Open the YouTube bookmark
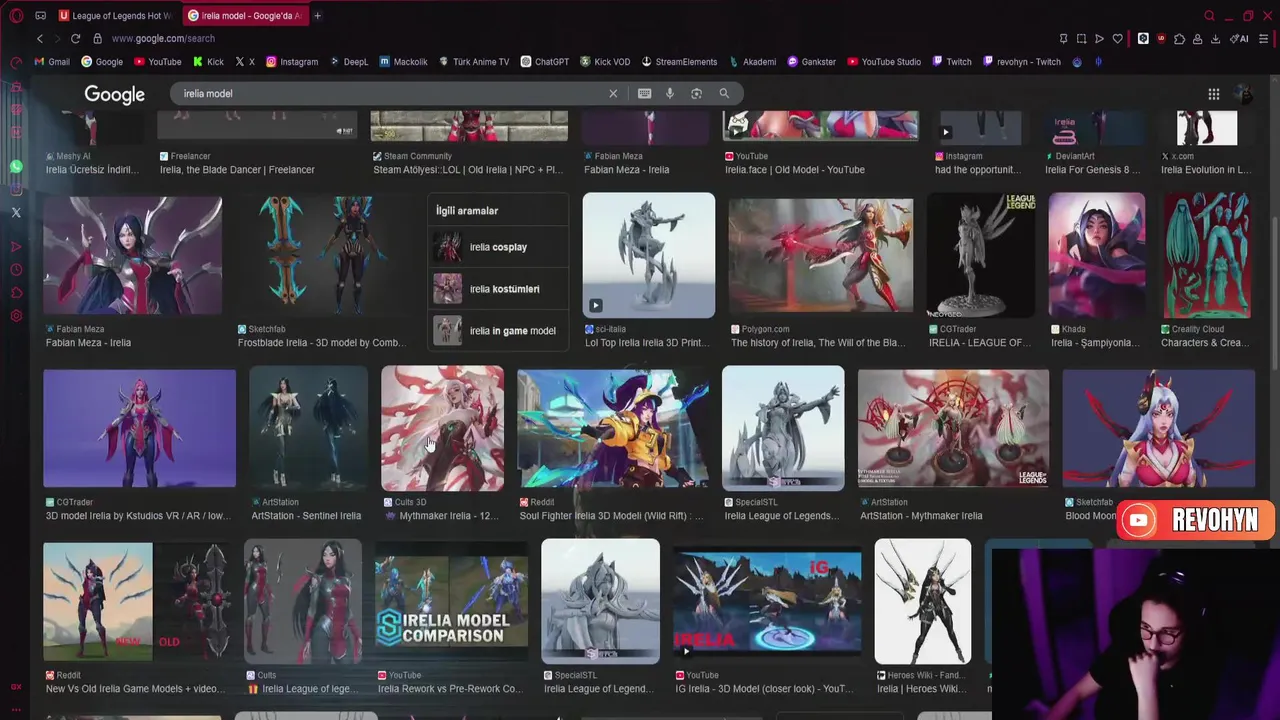This screenshot has height=720, width=1280. [158, 62]
